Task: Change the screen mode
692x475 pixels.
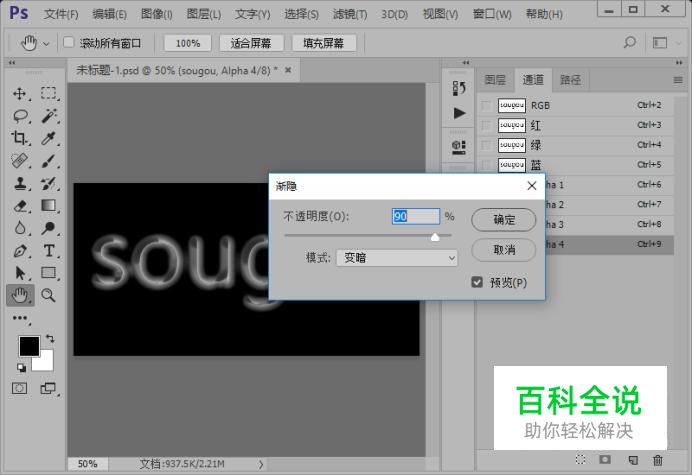Action: [x=48, y=388]
